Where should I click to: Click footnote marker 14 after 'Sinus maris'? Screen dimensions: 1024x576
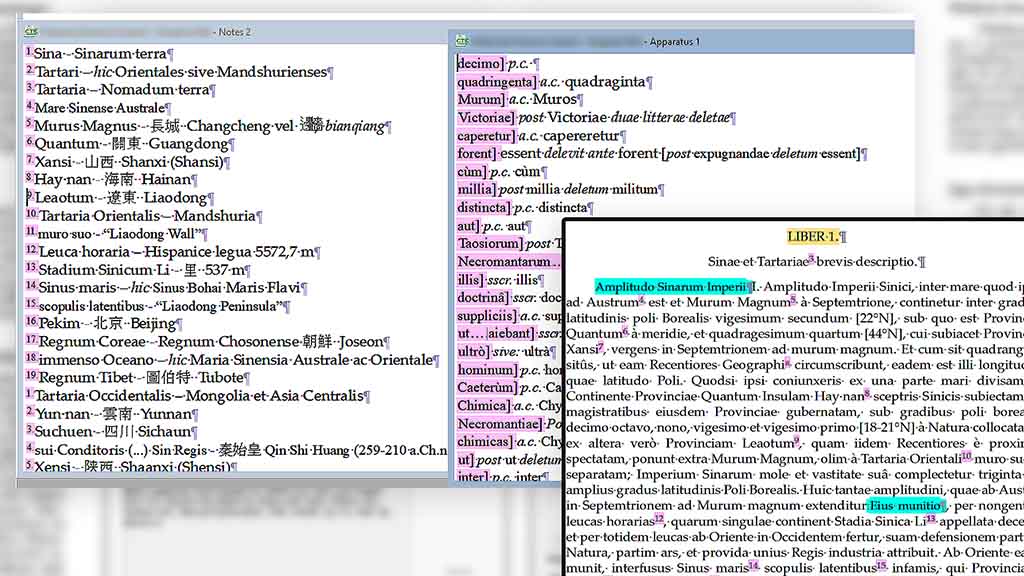click(754, 566)
